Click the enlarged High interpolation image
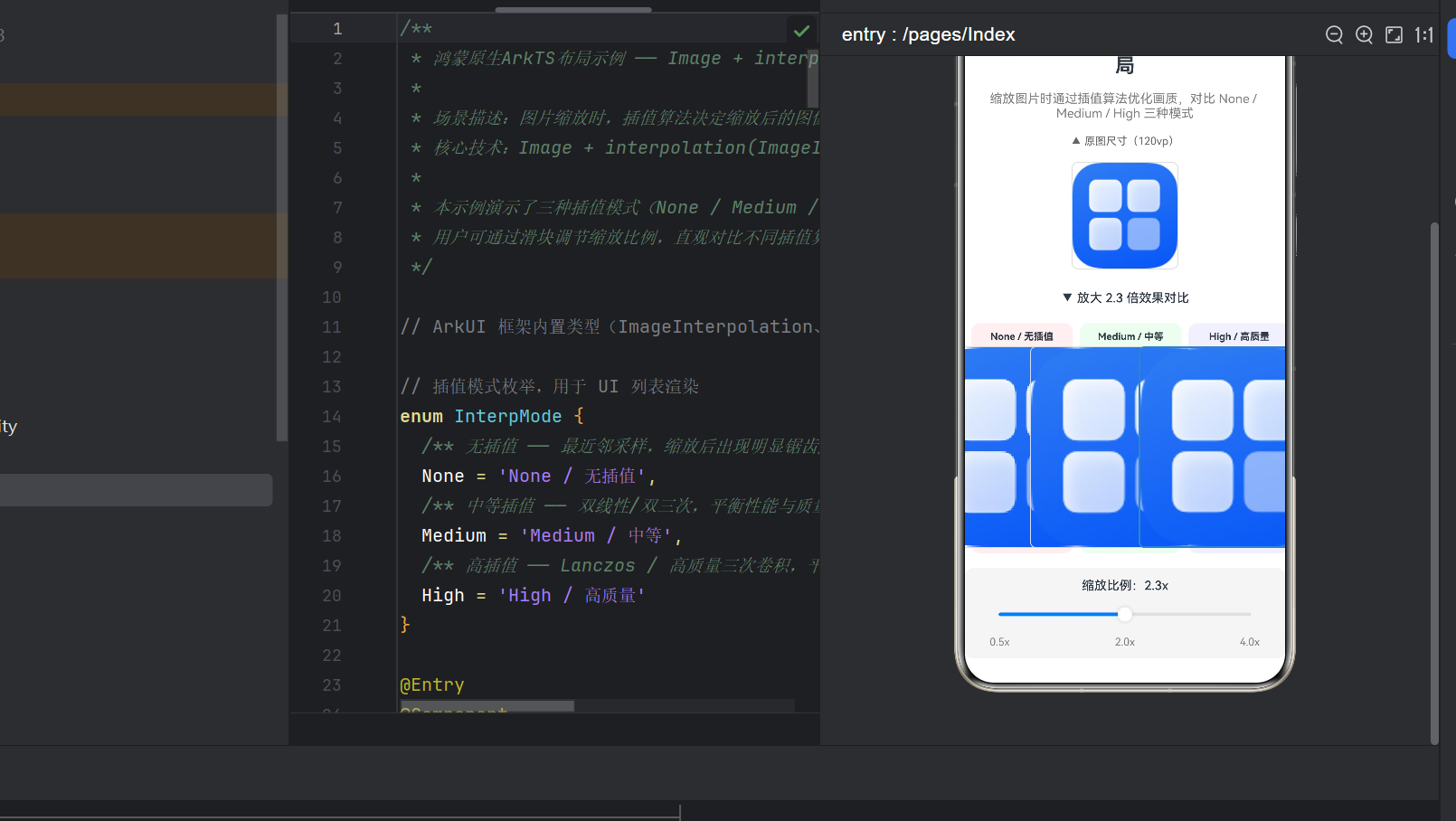This screenshot has width=1456, height=821. tap(1213, 448)
